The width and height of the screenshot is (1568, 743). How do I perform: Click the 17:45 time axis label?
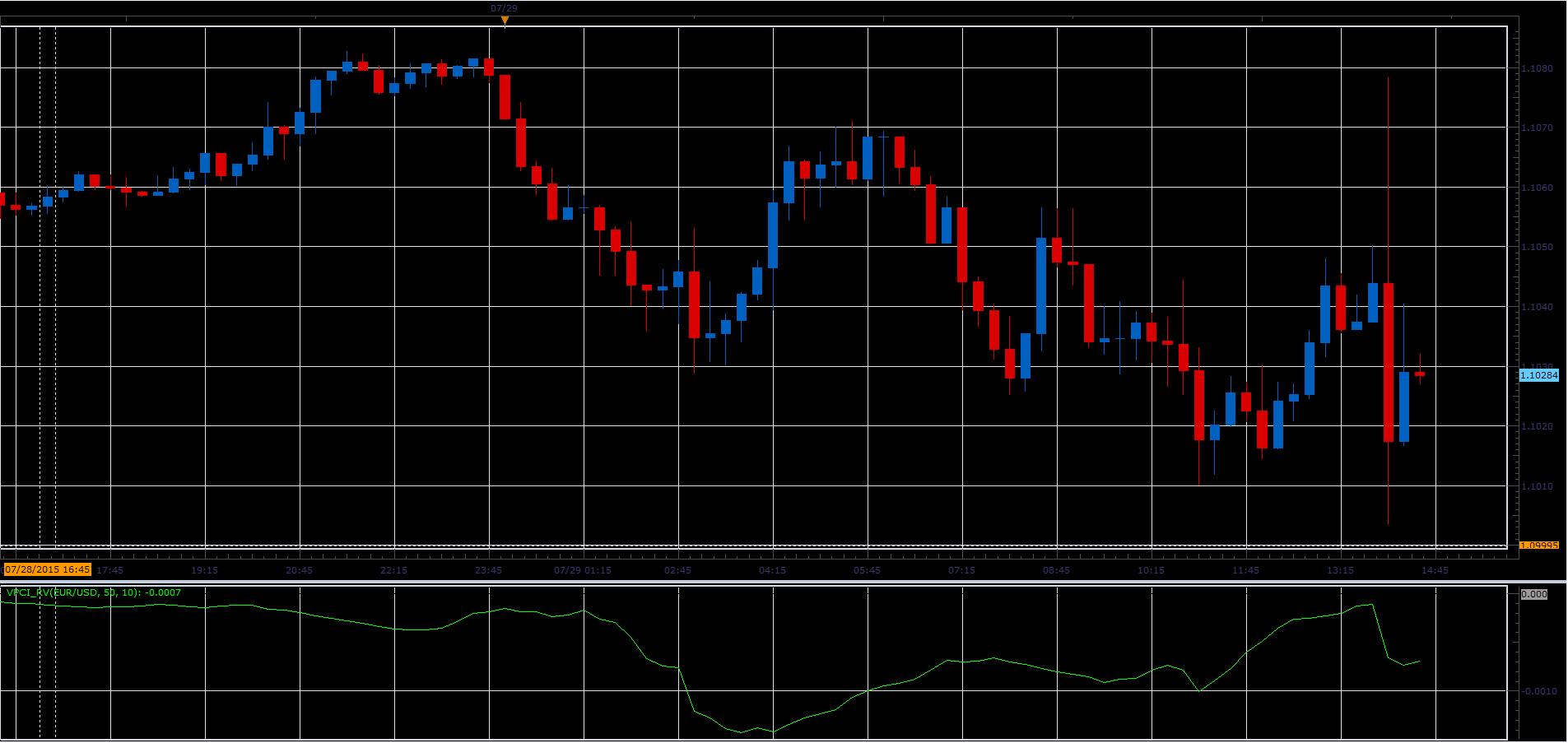(x=109, y=570)
